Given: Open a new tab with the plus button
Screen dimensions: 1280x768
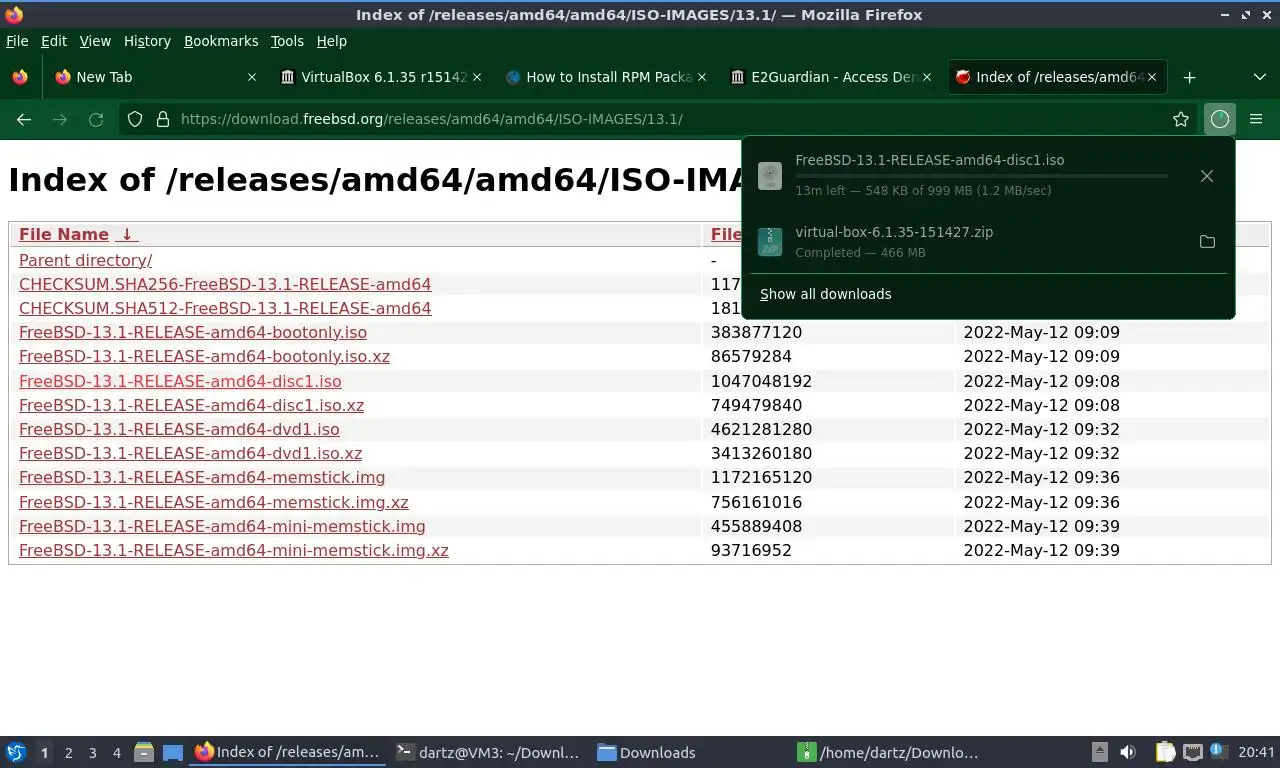Looking at the screenshot, I should pos(1189,77).
